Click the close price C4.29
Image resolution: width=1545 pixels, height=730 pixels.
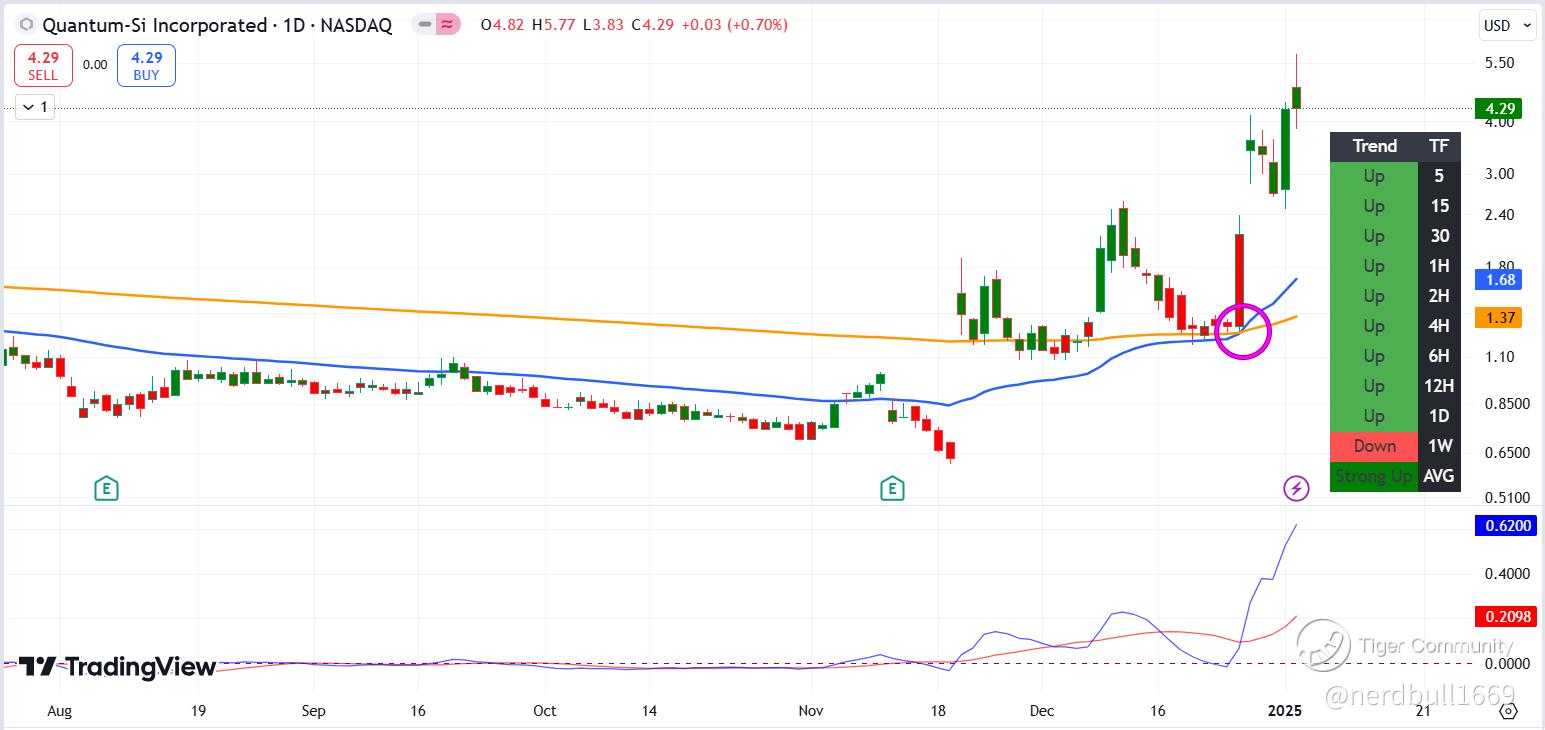pyautogui.click(x=652, y=25)
